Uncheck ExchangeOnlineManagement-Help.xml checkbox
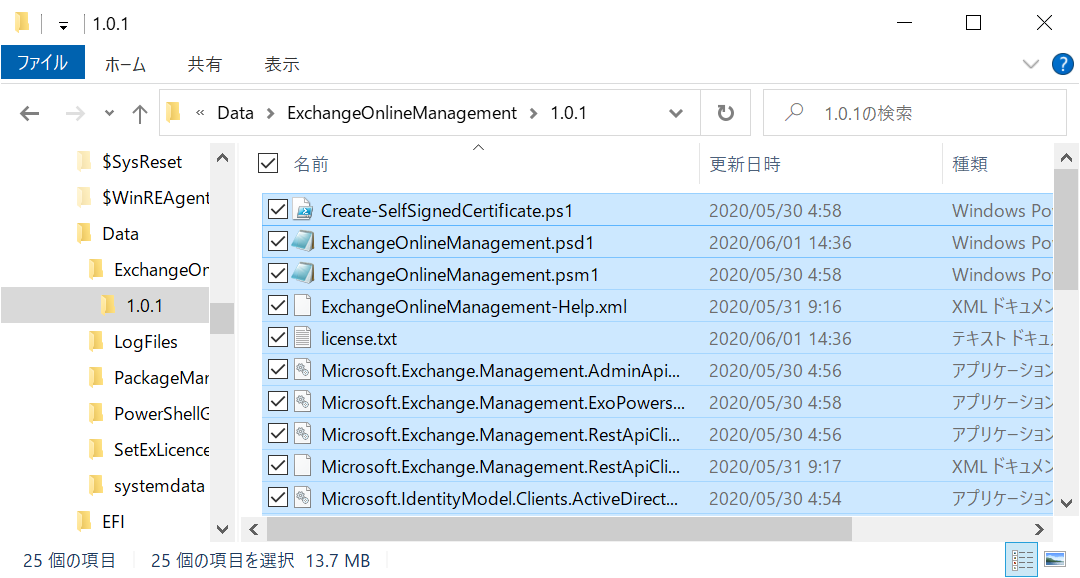The image size is (1080, 578). tap(278, 306)
